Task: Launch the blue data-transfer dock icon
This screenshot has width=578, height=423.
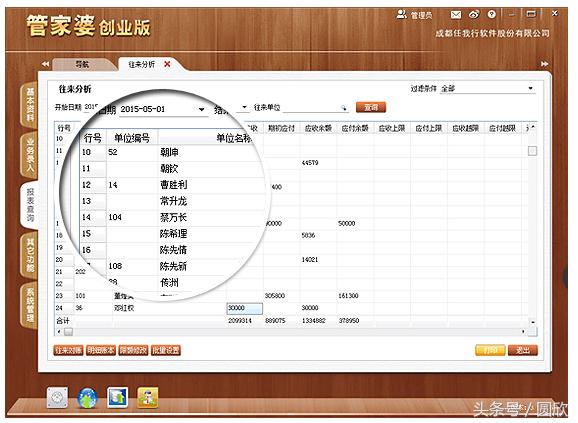Action: (118, 398)
